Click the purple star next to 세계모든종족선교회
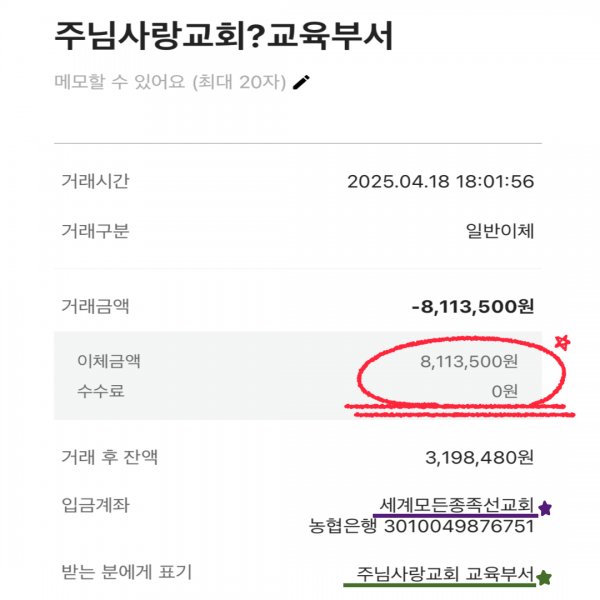The width and height of the screenshot is (600, 600). (x=545, y=508)
